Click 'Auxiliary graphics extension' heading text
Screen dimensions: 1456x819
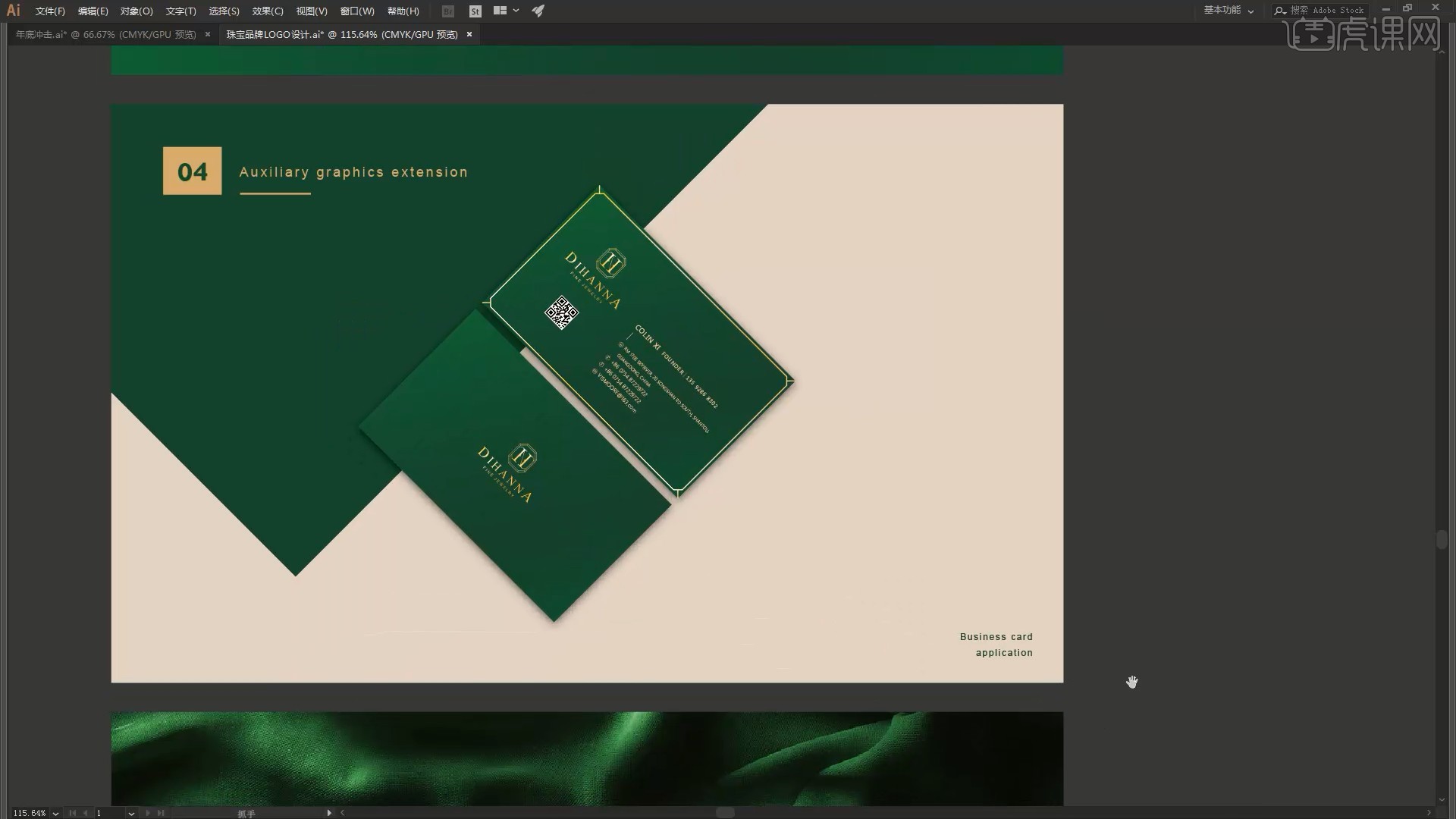coord(353,172)
